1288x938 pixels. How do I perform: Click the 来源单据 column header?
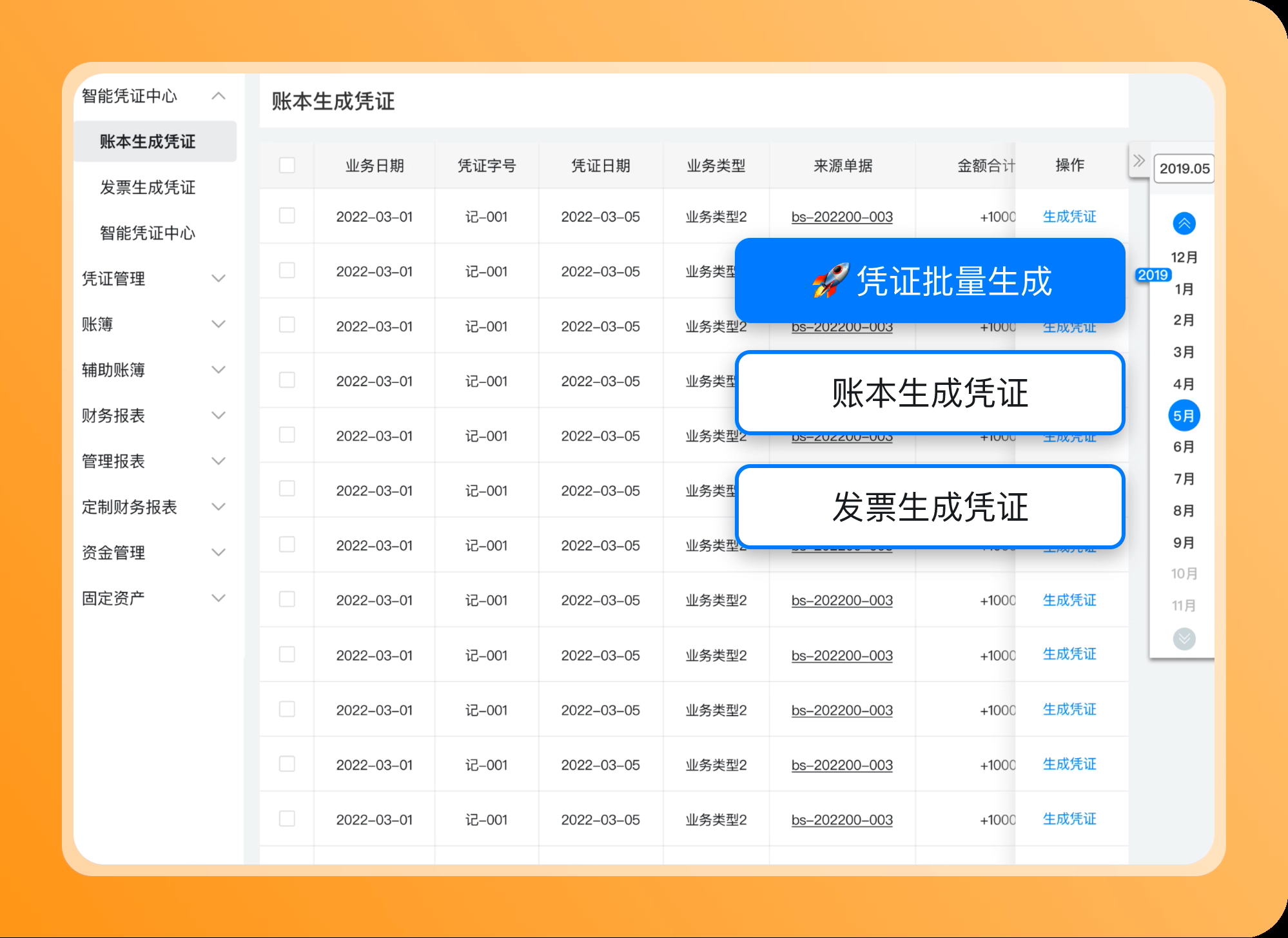(843, 166)
